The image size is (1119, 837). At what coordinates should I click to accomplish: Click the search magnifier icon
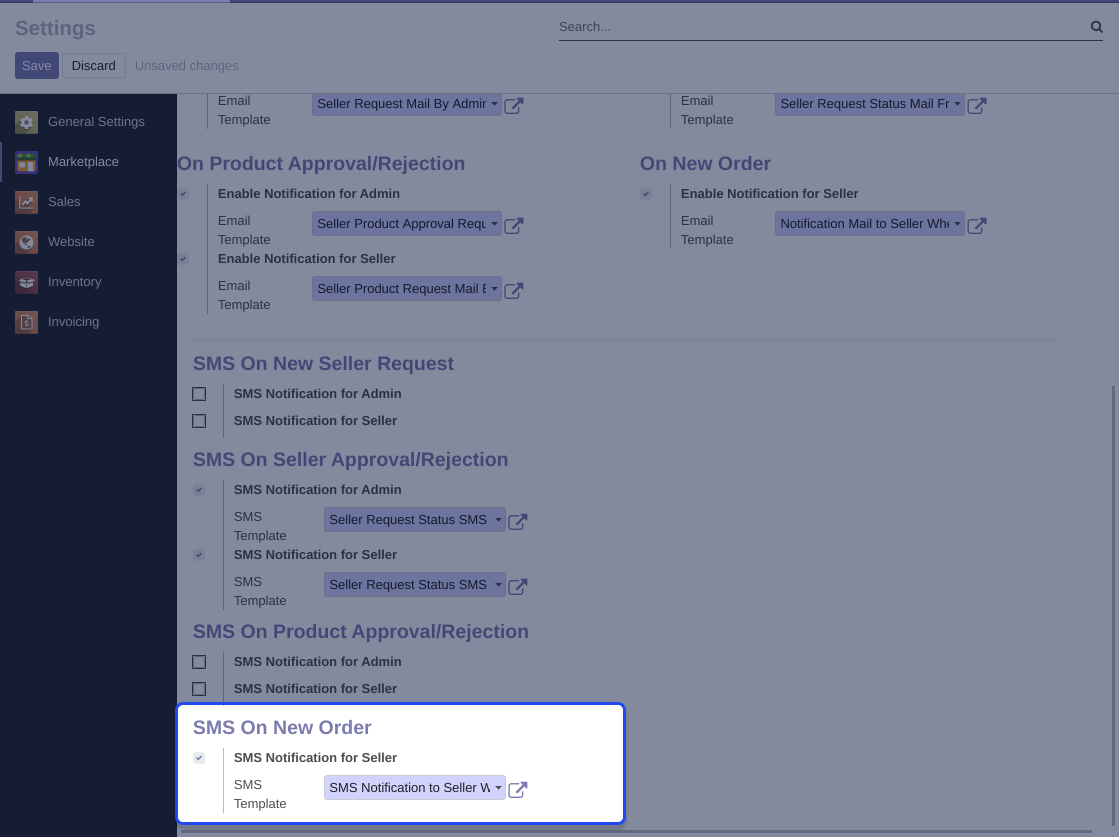[x=1096, y=27]
